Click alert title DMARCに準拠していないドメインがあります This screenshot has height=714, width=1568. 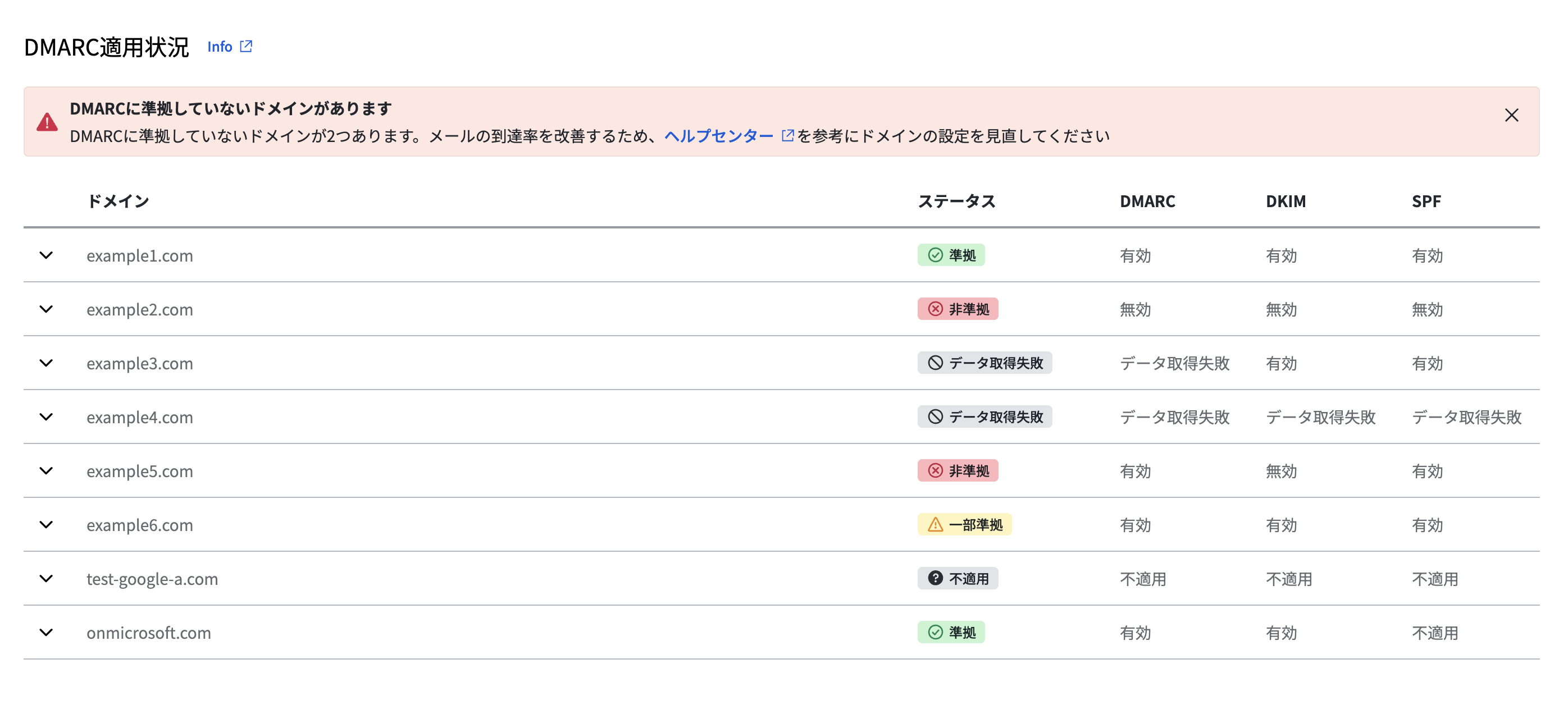coord(231,108)
